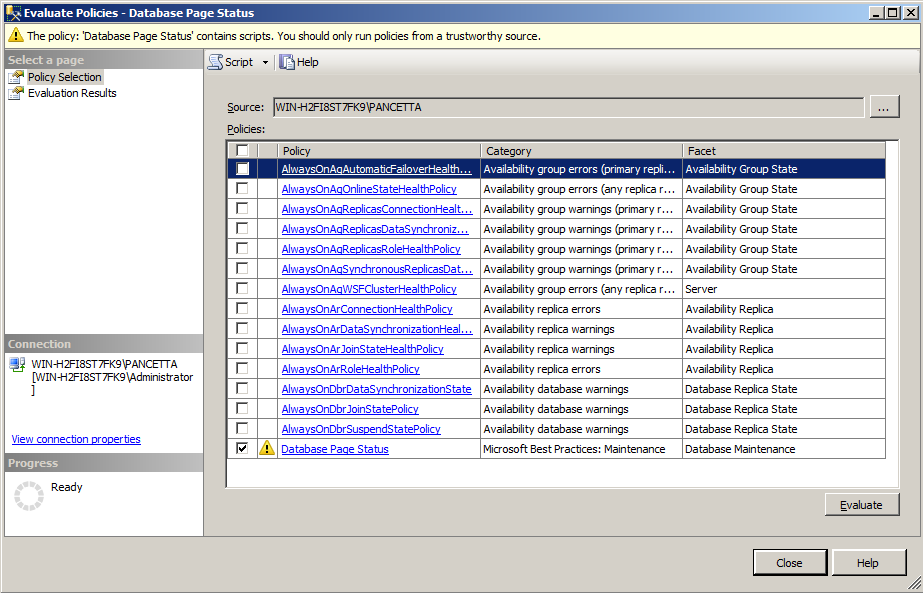This screenshot has width=923, height=593.
Task: Check the AlwaysOnArJoinStateHealthPolicy checkbox
Action: [242, 349]
